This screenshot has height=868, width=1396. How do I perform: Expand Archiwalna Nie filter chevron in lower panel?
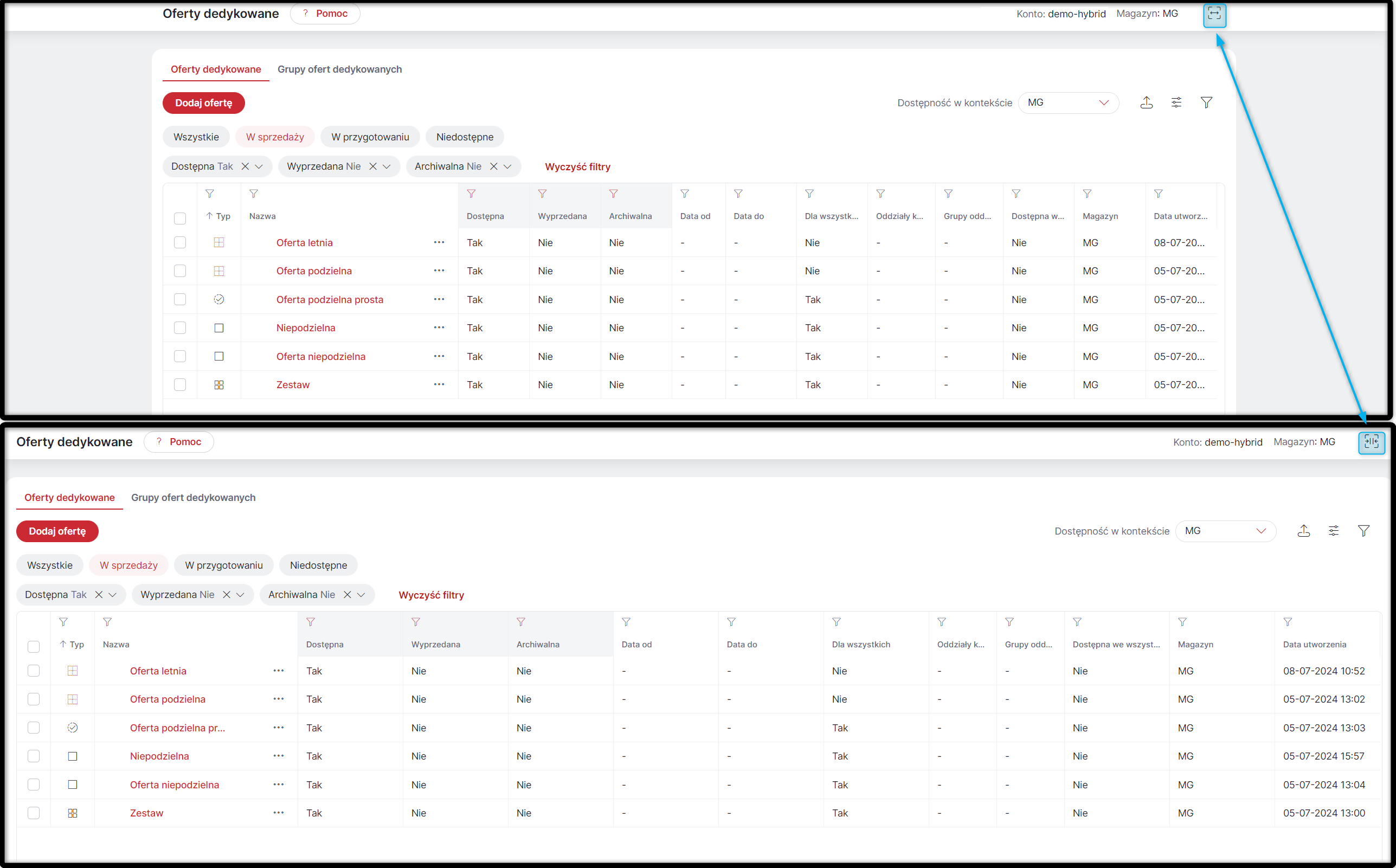362,595
